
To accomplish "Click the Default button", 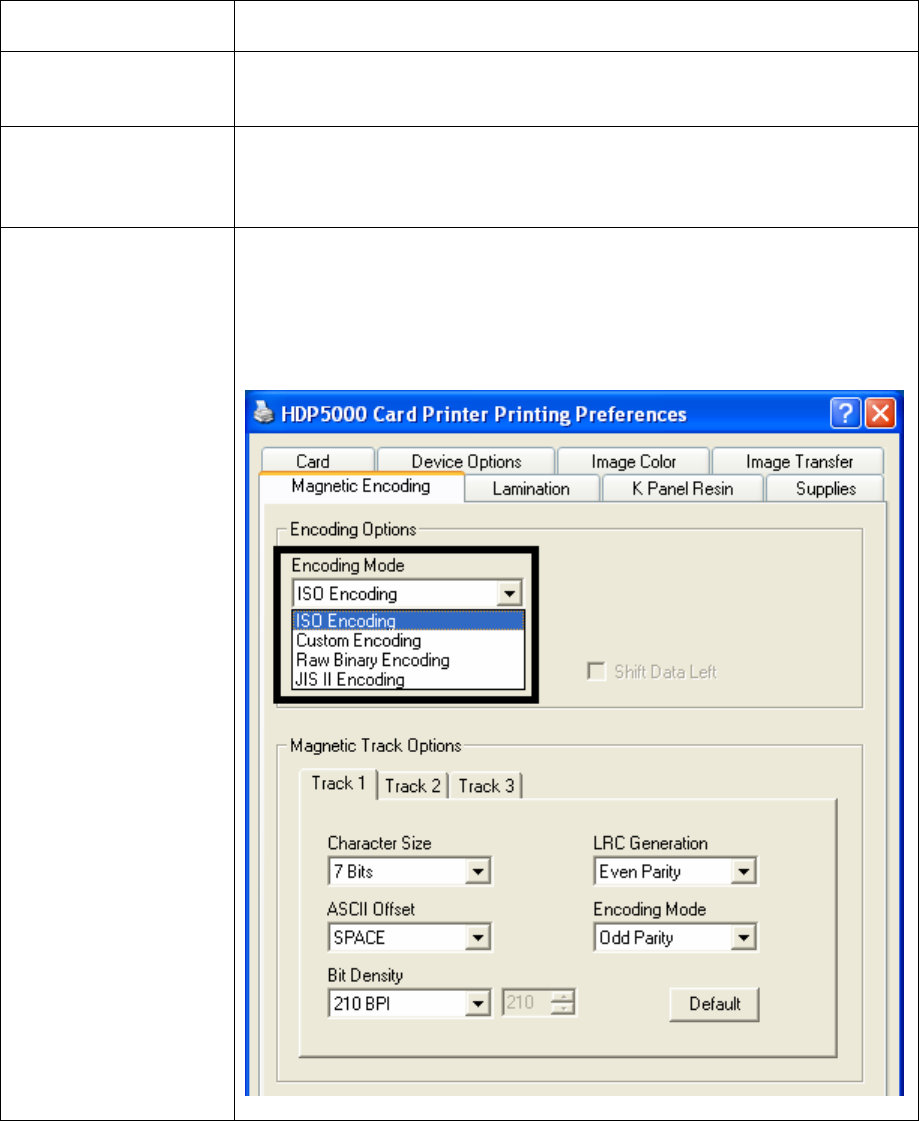I will pyautogui.click(x=714, y=1004).
